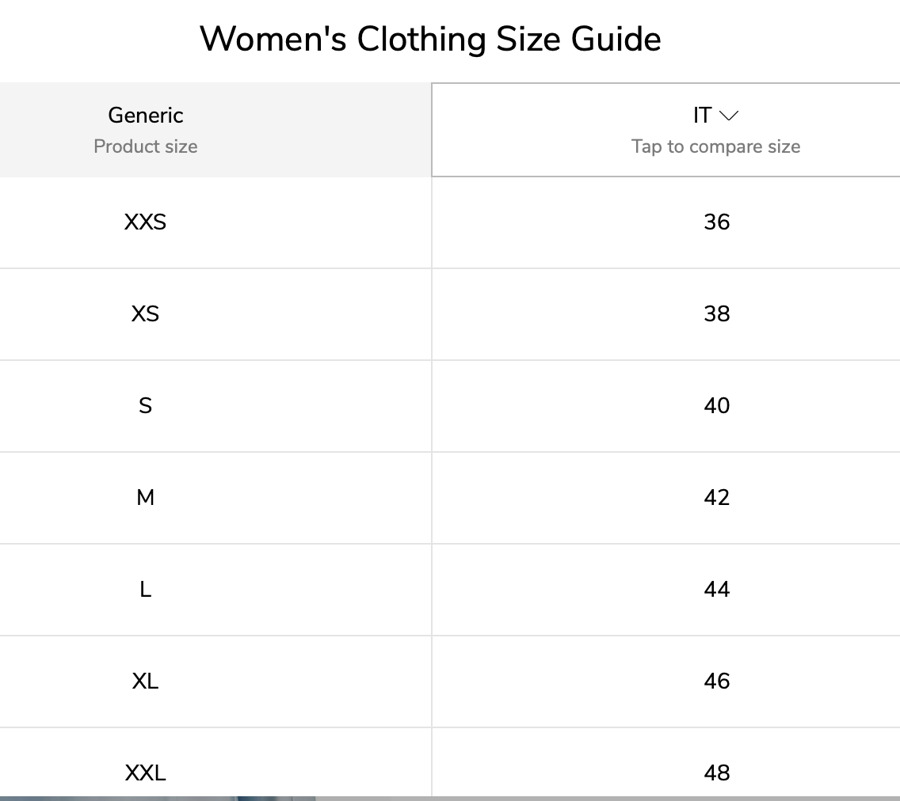Select IT size 38 cell
Viewport: 900px width, 801px height.
(x=717, y=314)
